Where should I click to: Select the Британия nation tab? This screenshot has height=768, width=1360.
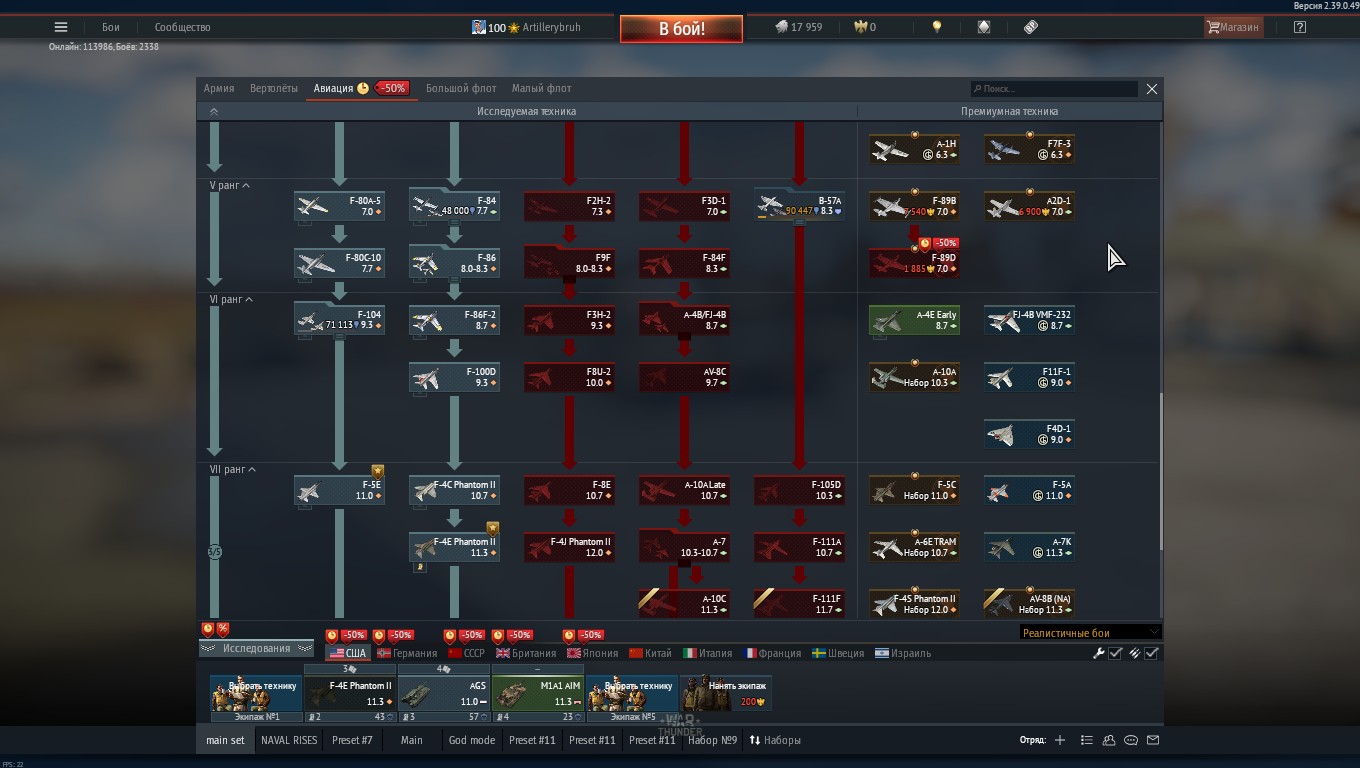point(526,653)
